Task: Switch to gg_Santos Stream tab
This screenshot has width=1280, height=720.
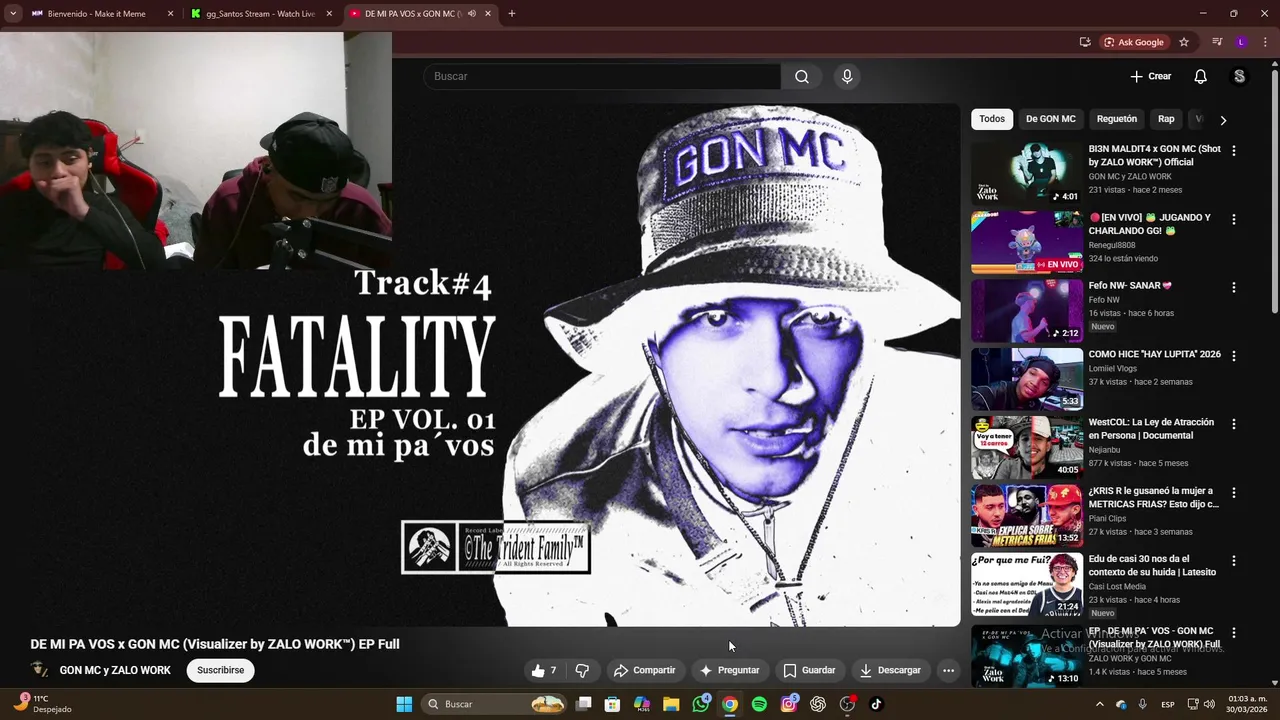Action: click(x=261, y=14)
